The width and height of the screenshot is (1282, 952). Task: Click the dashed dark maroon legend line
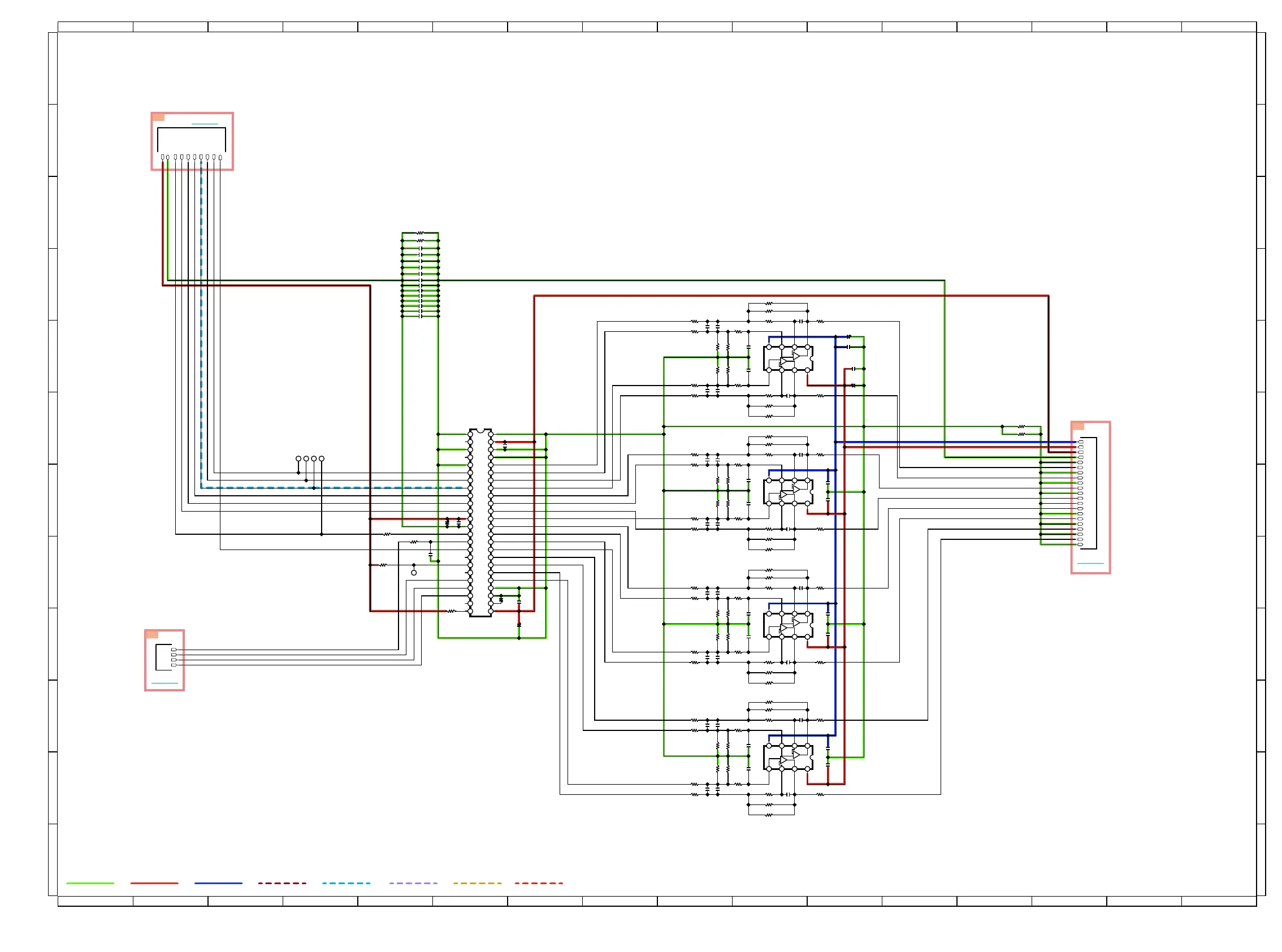[x=282, y=883]
